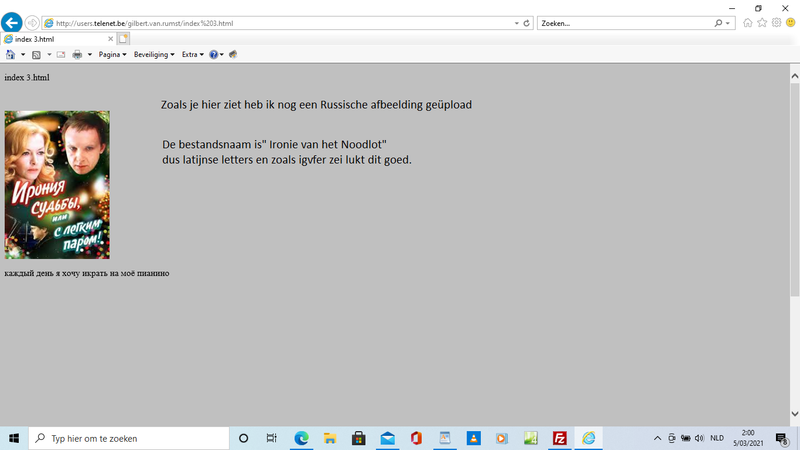The width and height of the screenshot is (800, 450).
Task: Go back with the blue Back arrow
Action: pyautogui.click(x=12, y=23)
